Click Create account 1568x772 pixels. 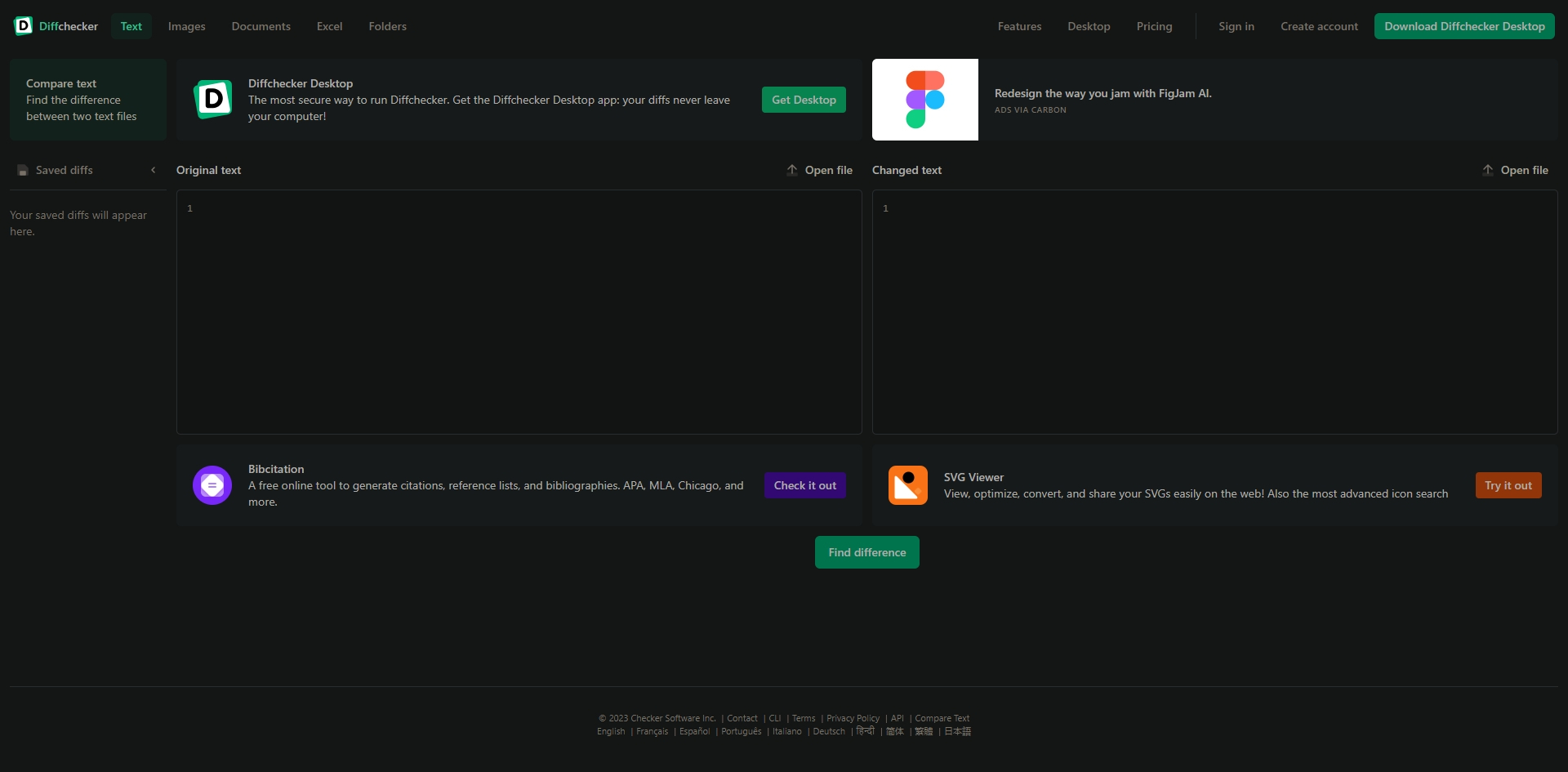[1320, 26]
